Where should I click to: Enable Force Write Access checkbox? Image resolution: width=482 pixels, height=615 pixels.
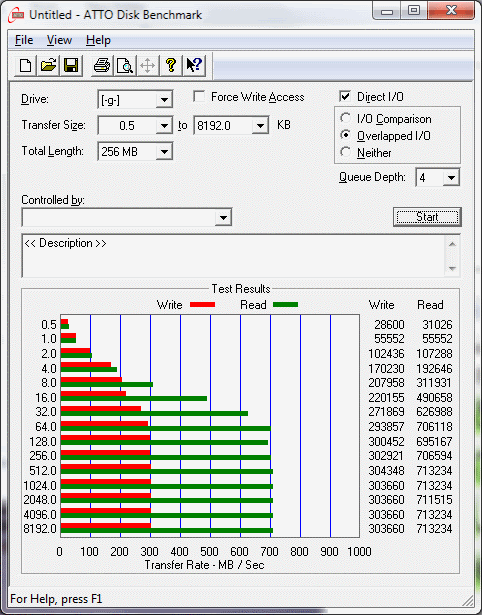click(x=199, y=96)
